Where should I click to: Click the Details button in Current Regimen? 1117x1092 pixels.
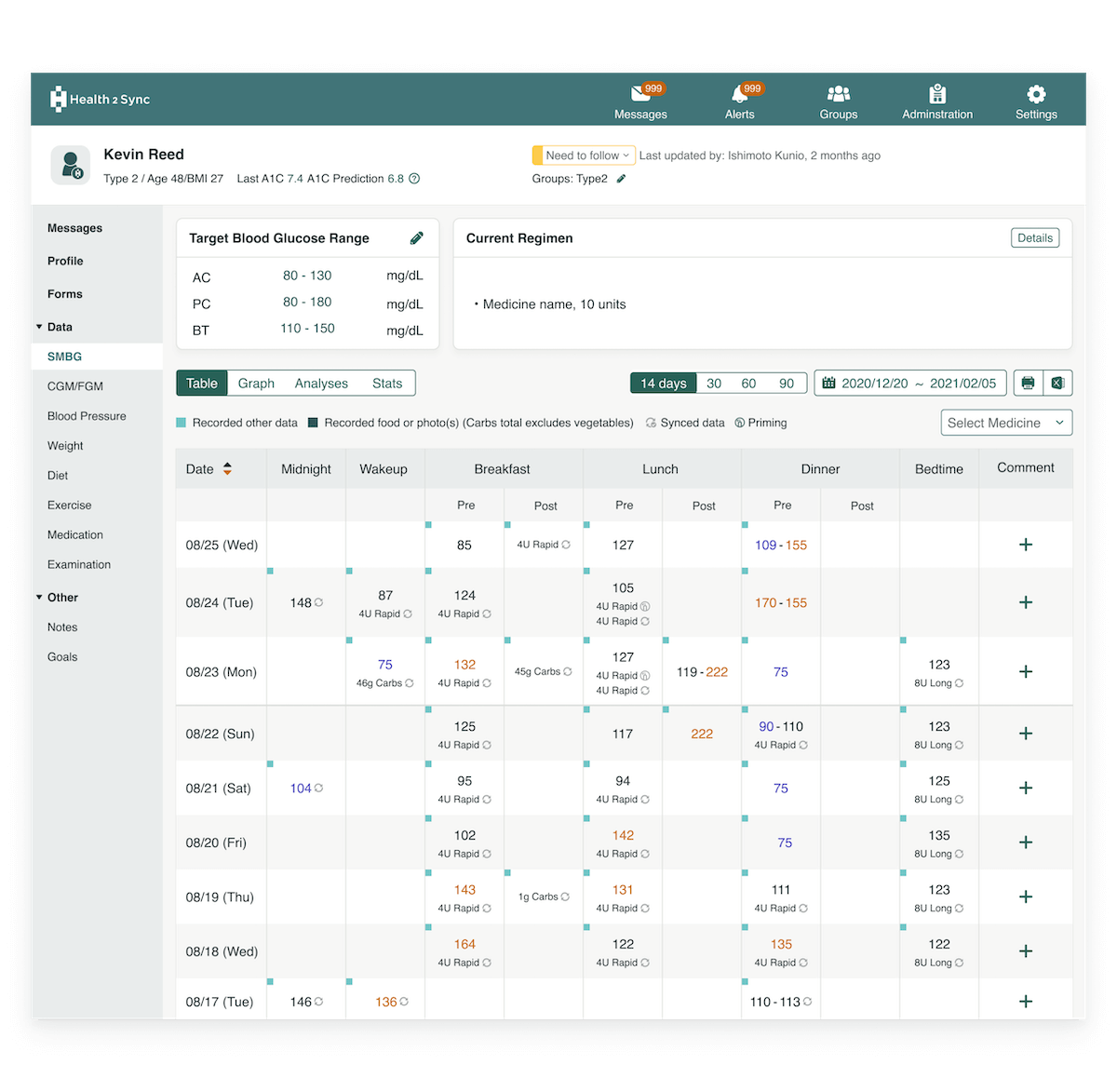1034,237
